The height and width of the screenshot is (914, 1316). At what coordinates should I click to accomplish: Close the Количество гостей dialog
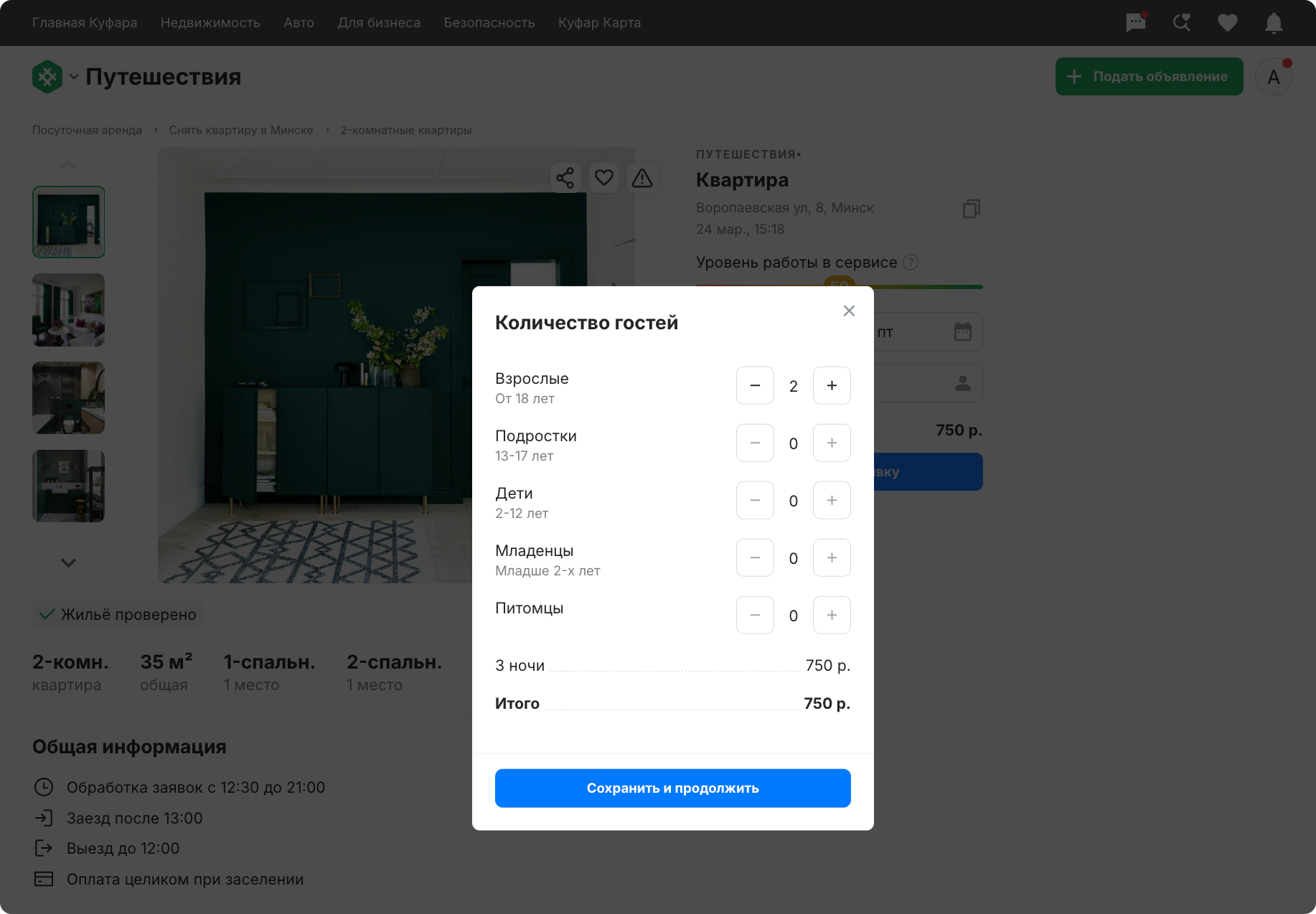tap(849, 311)
